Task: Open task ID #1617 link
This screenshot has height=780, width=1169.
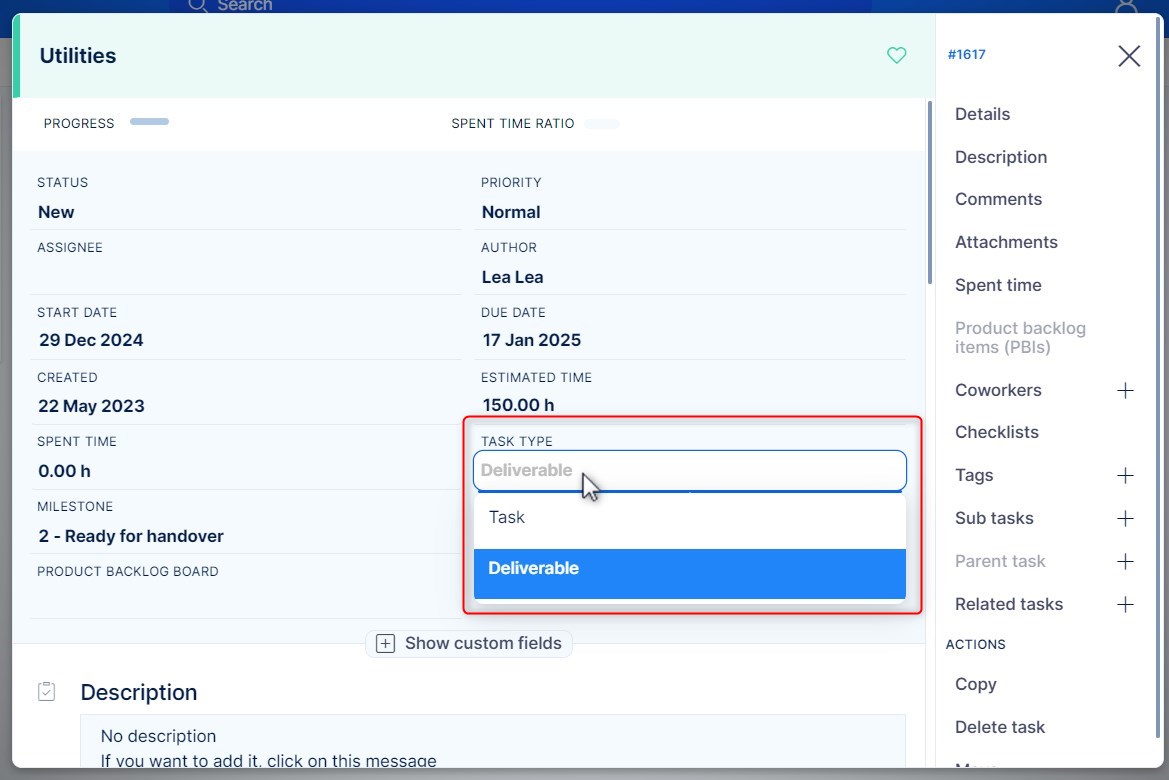Action: point(966,55)
